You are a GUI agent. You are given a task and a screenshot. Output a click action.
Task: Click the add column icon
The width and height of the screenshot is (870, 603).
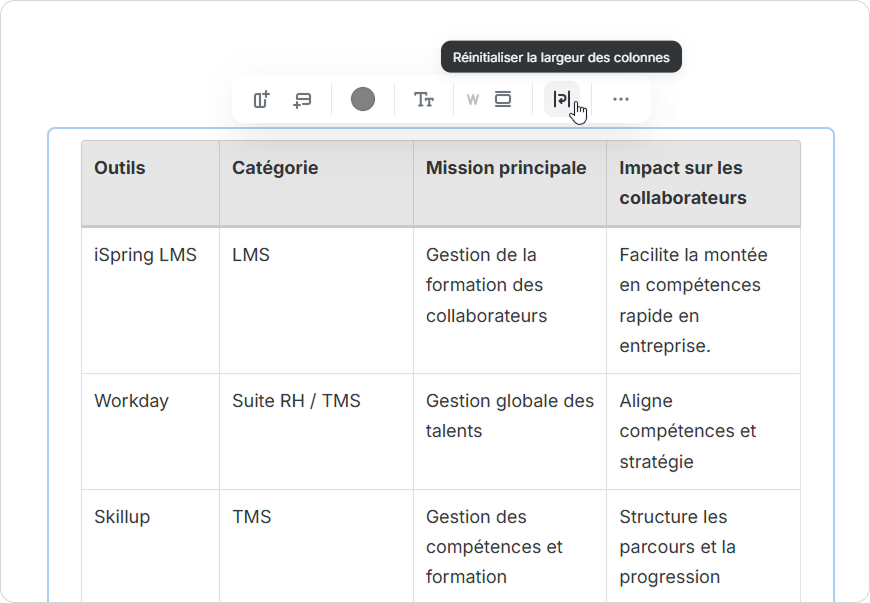(x=261, y=100)
